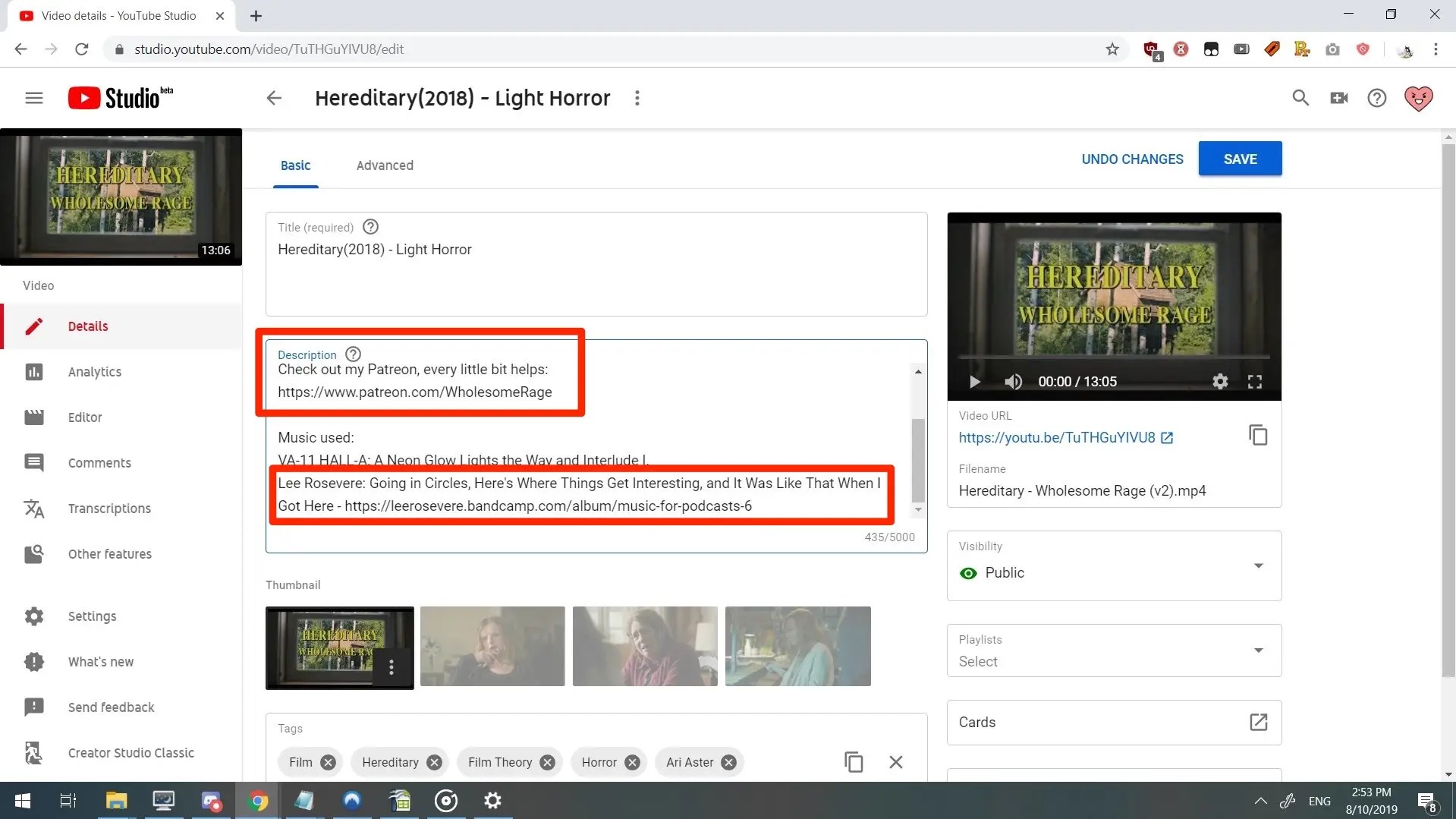Remove the Ari Aster tag

pos(728,762)
